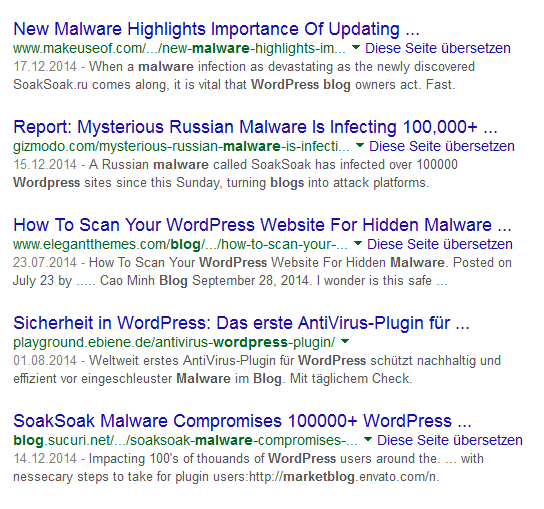Expand dropdown arrow next to blog.sucuri.net URL
This screenshot has width=544, height=509.
pyautogui.click(x=368, y=440)
